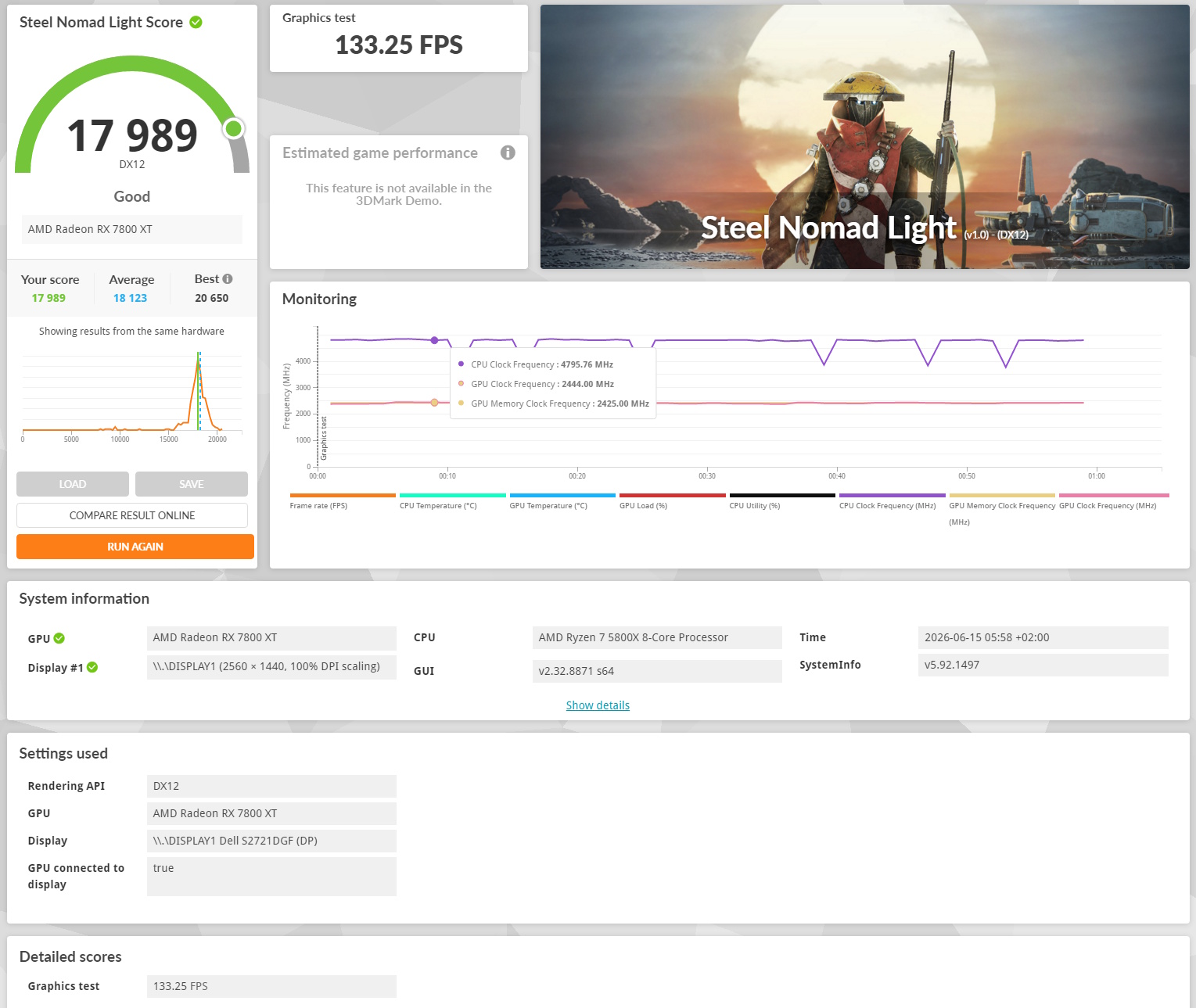This screenshot has height=1008, width=1196.
Task: Click the purple CPU clock data point on chart
Action: pos(435,340)
